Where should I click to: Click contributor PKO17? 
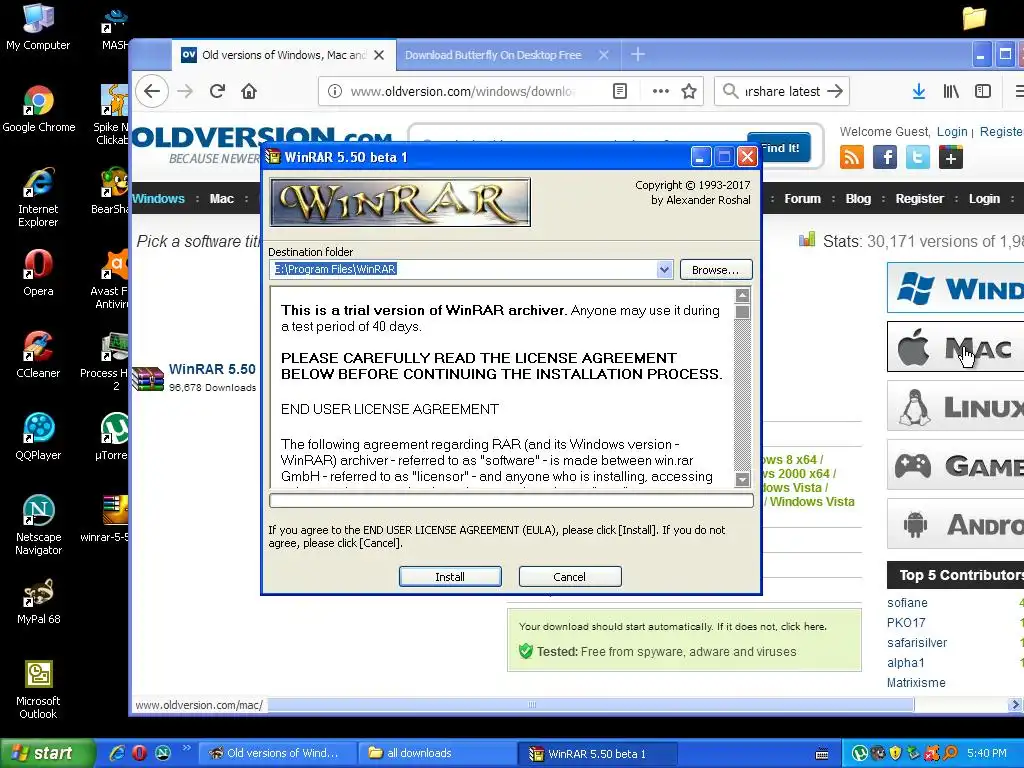tap(906, 622)
